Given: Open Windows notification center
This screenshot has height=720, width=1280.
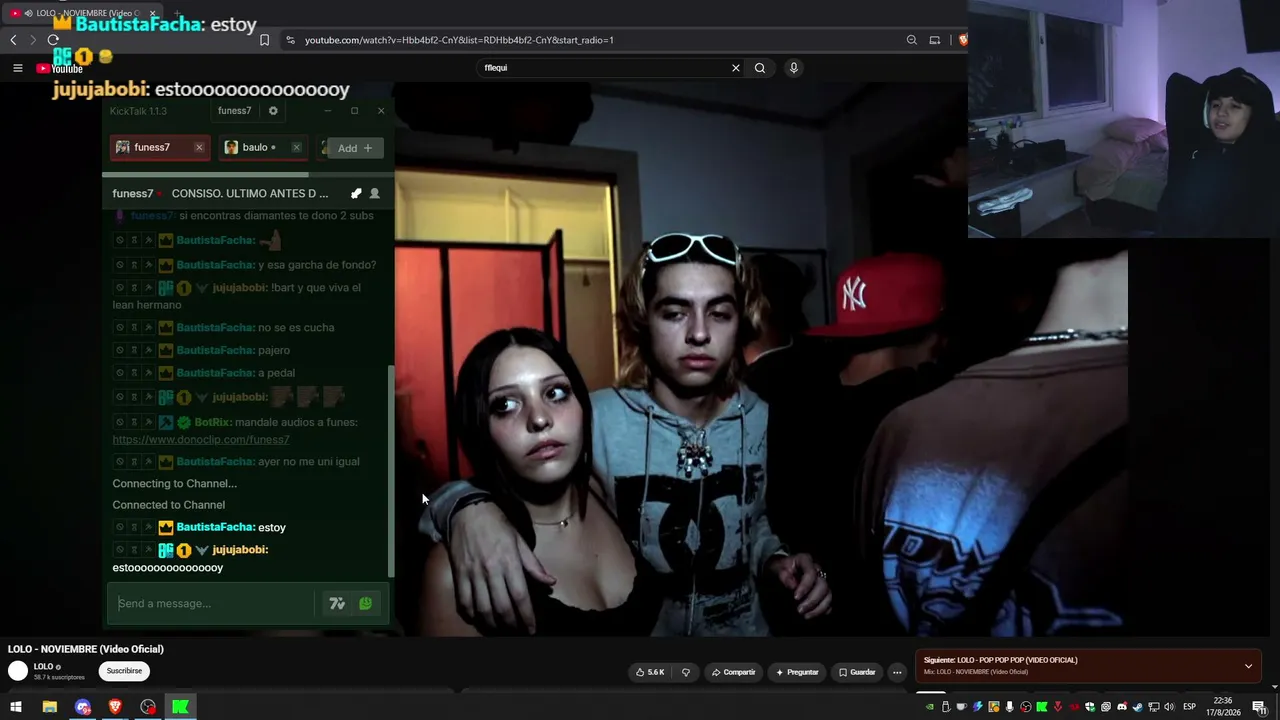Looking at the screenshot, I should click(1259, 707).
